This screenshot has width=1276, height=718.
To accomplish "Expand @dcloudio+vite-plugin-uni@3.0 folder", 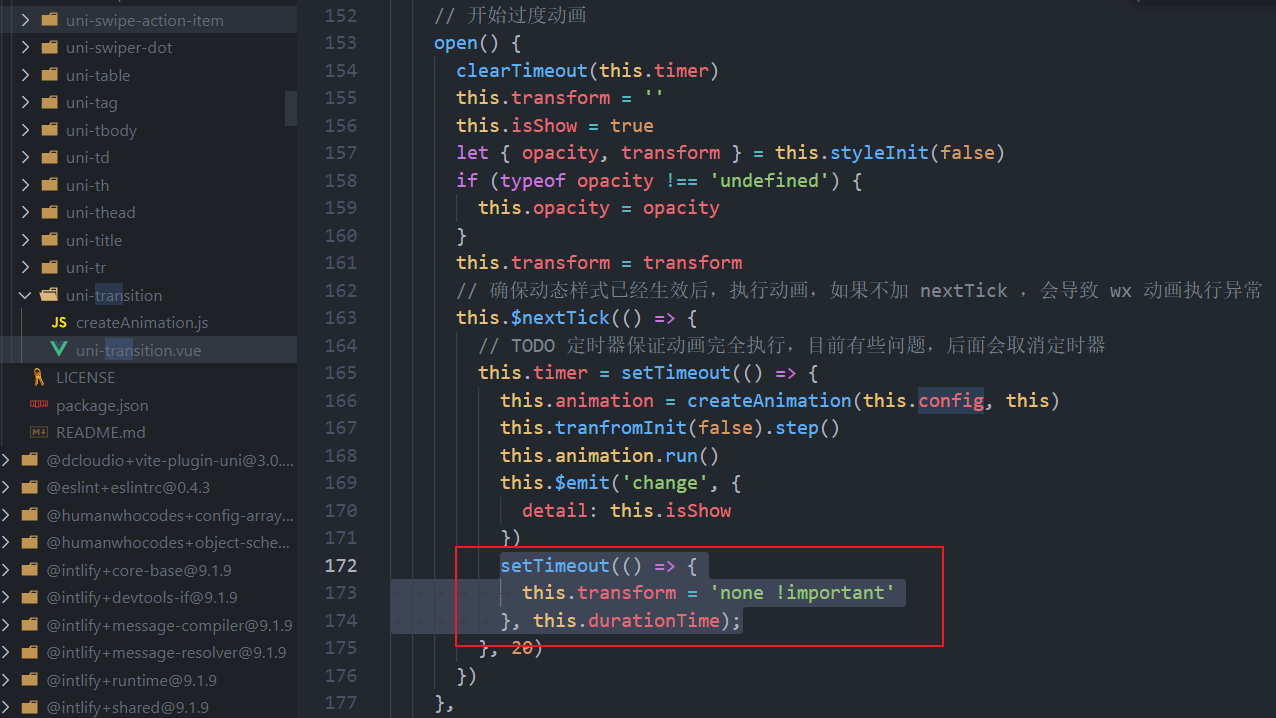I will [x=8, y=460].
